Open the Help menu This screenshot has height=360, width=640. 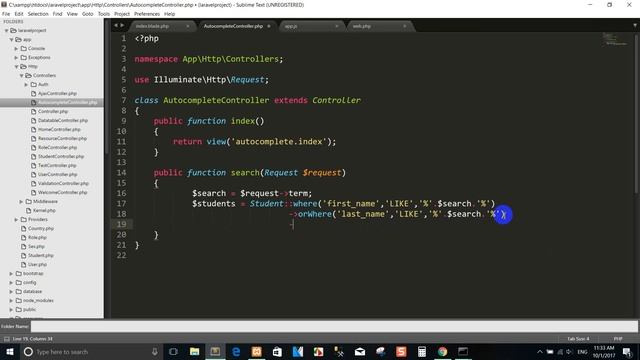pyautogui.click(x=169, y=14)
